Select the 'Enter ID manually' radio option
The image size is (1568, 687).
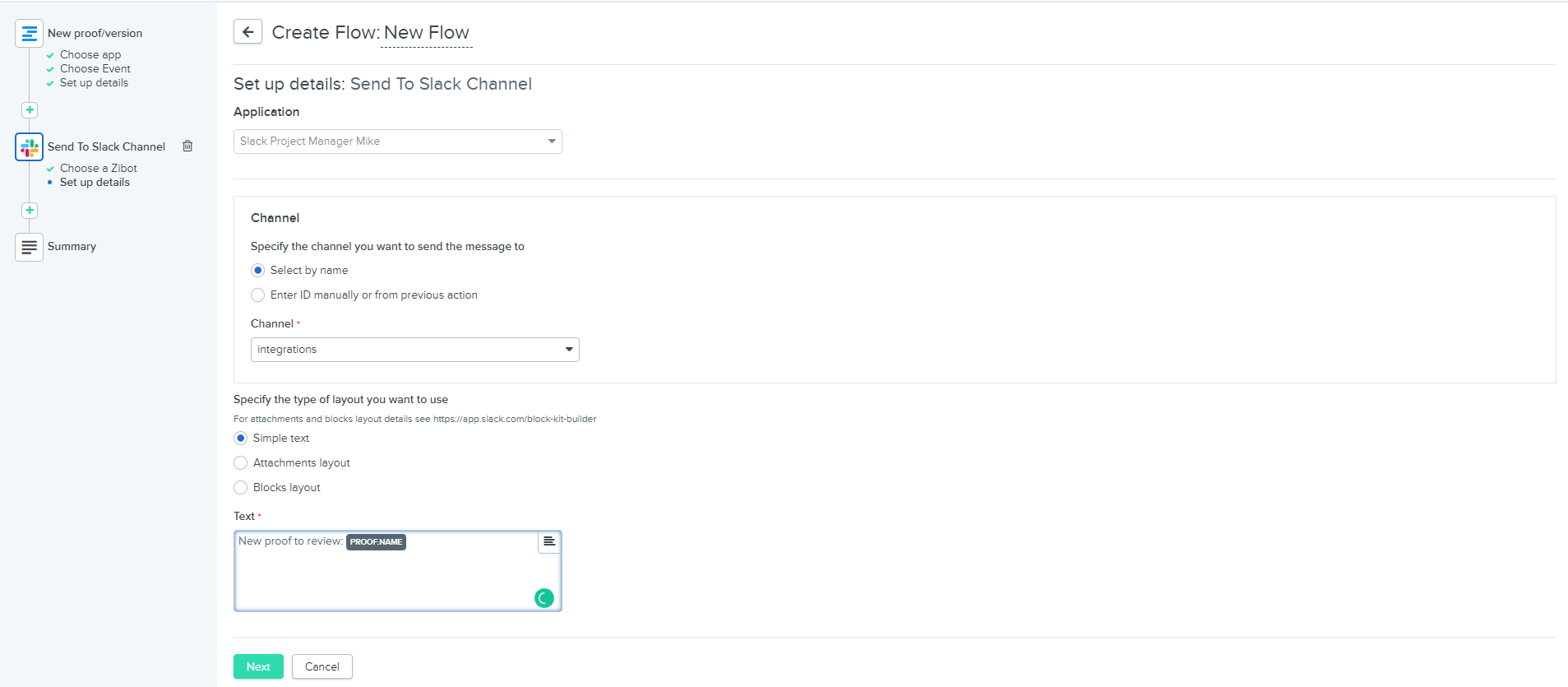click(x=258, y=295)
